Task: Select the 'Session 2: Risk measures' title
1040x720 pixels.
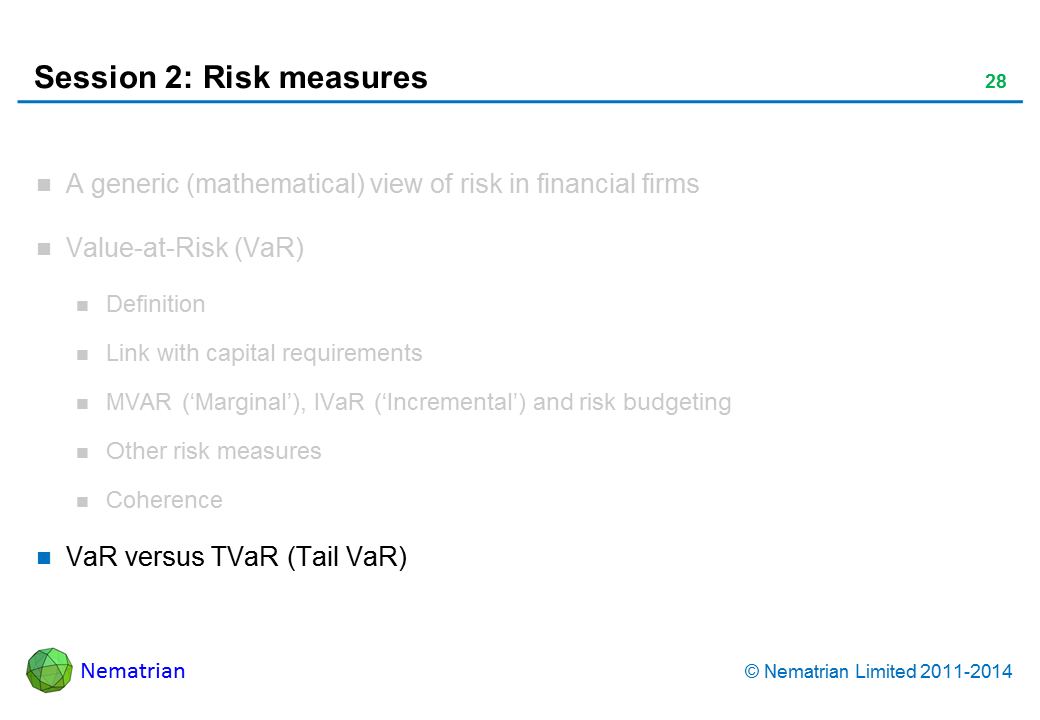Action: pos(231,77)
